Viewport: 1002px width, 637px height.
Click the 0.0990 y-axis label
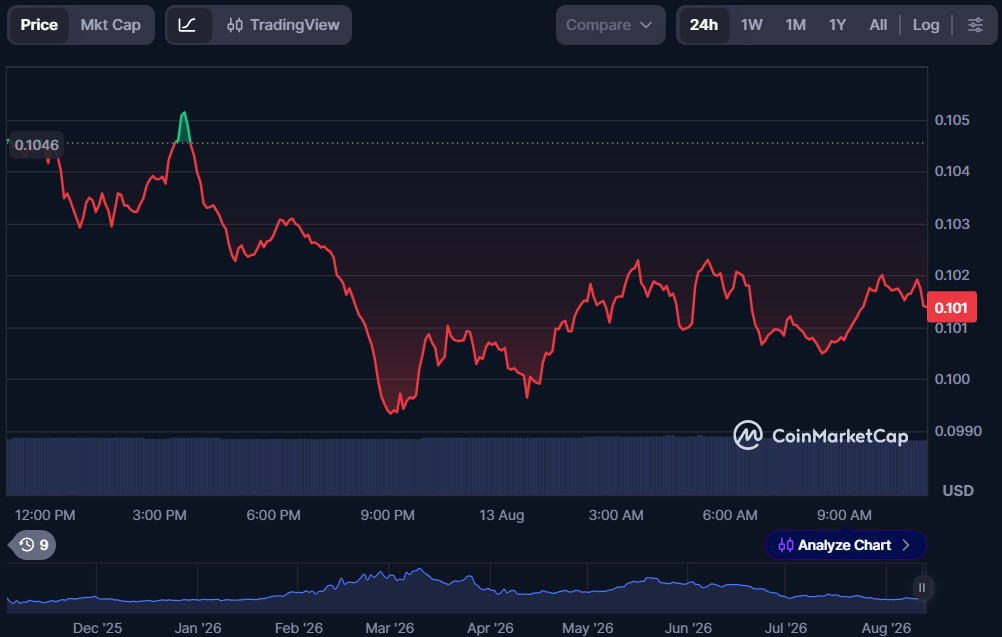(x=958, y=431)
